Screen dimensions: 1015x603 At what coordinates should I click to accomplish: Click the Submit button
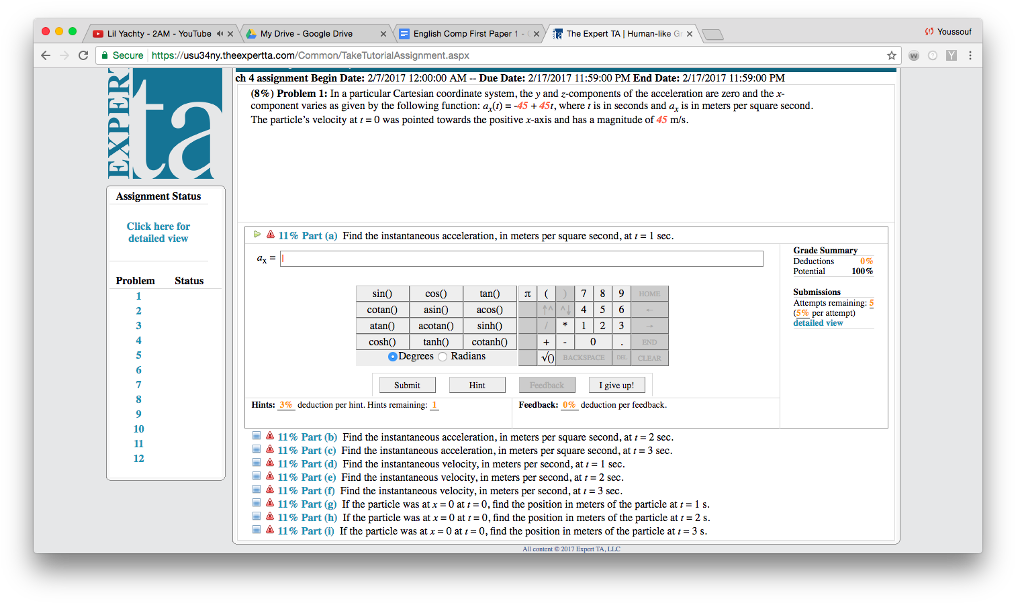pos(407,385)
